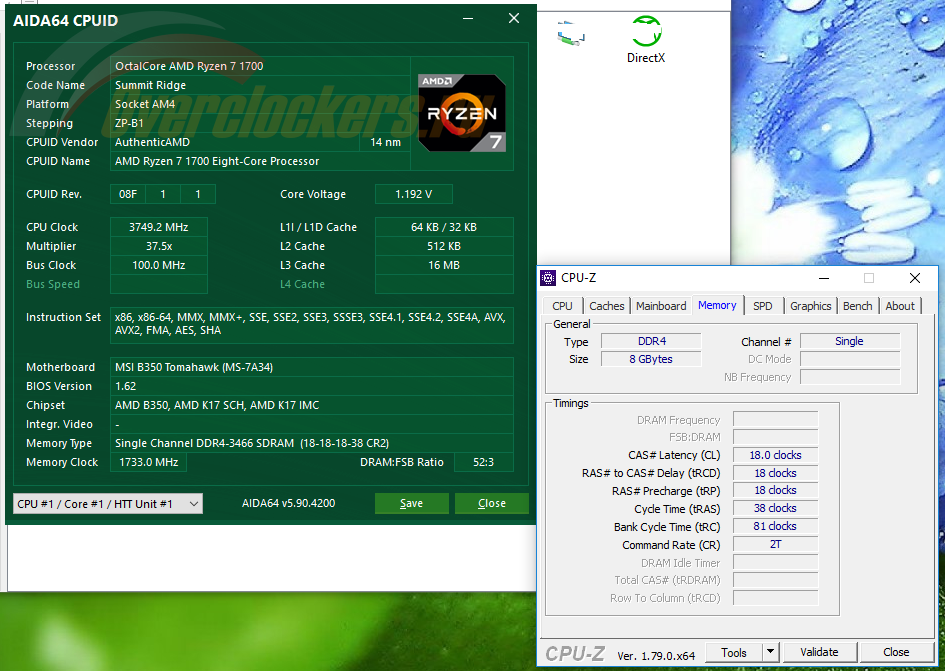Click the Close button in AIDA64 CPUID
Image resolution: width=945 pixels, height=671 pixels.
(492, 503)
